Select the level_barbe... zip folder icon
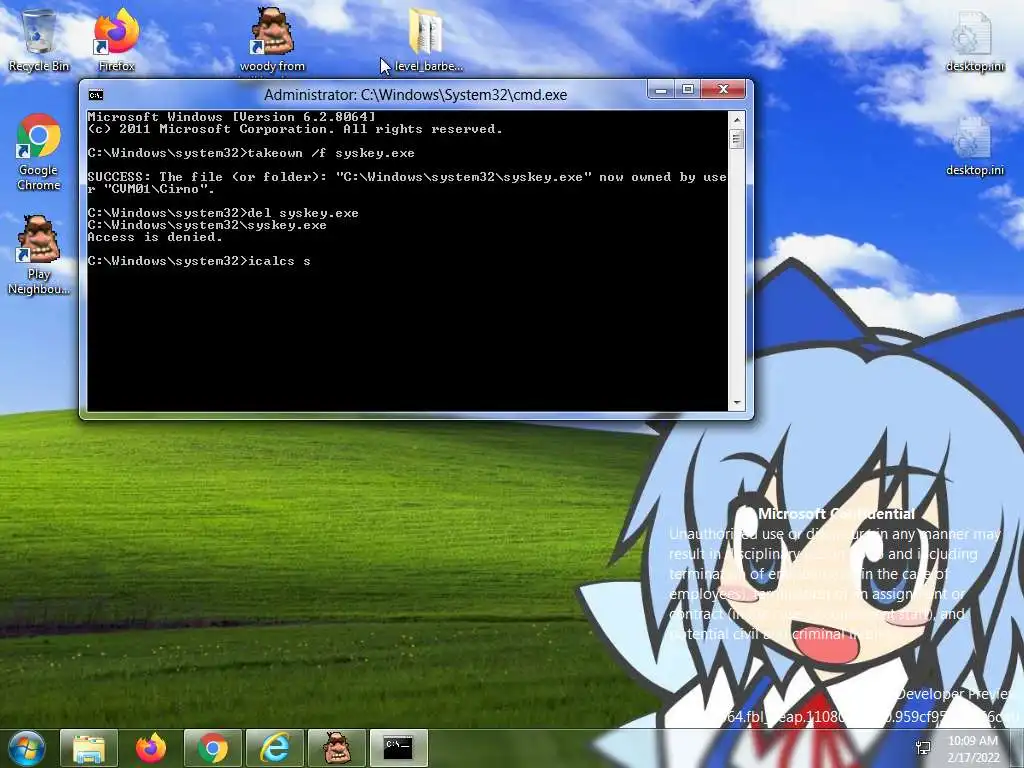 pos(428,40)
